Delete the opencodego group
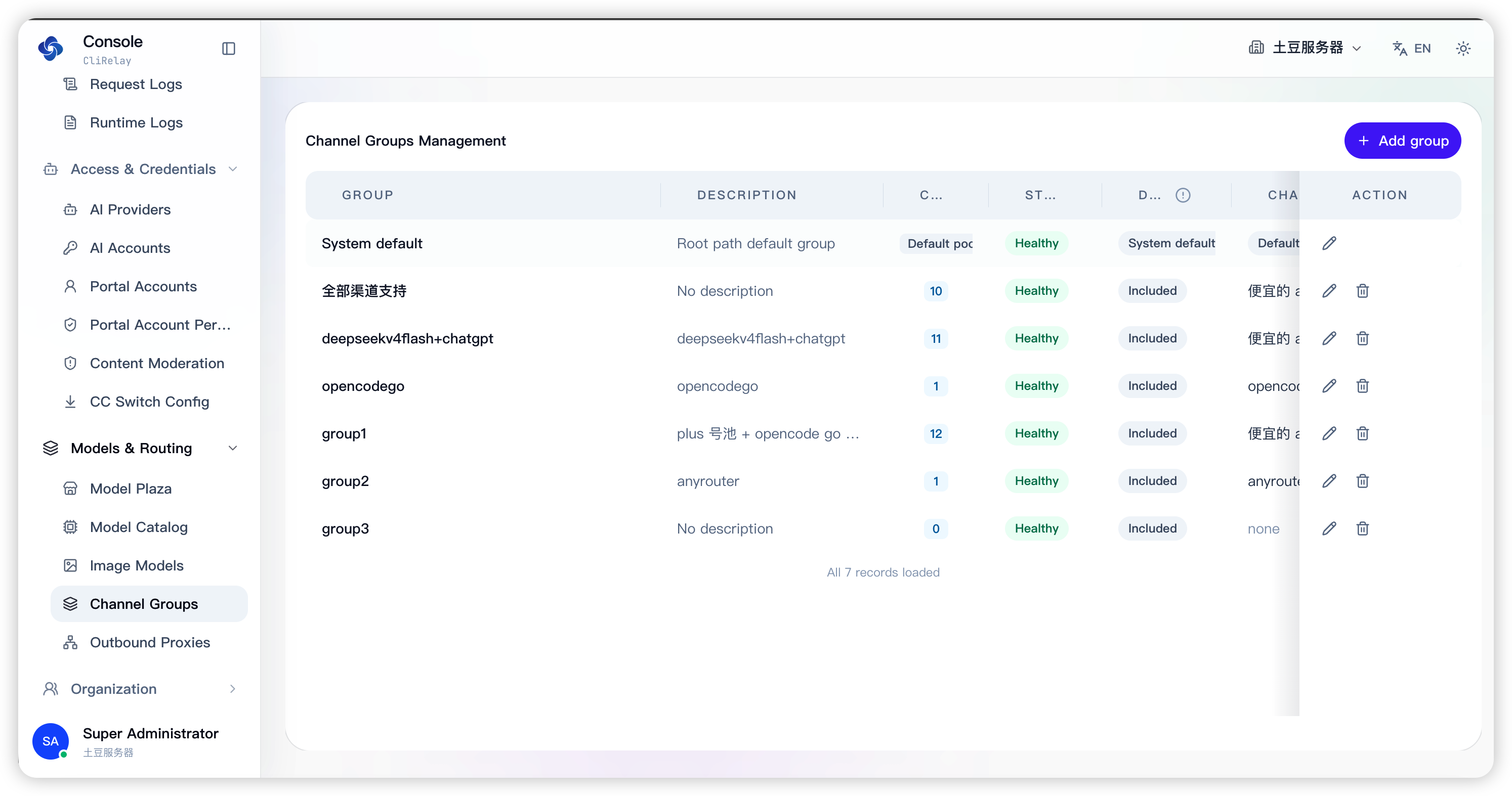1512x796 pixels. tap(1362, 386)
